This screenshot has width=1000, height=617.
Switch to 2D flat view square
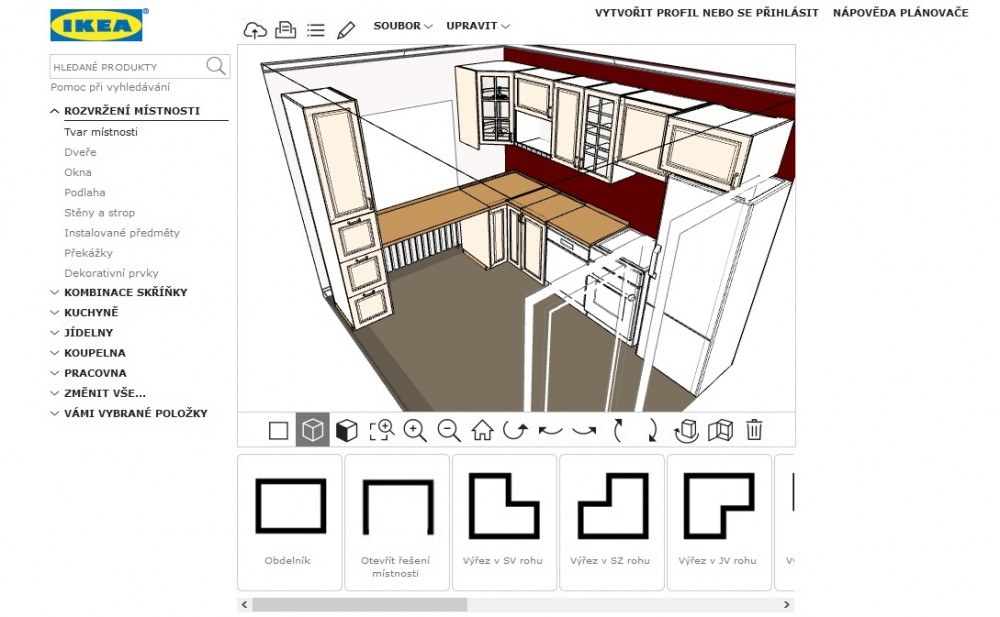click(279, 430)
